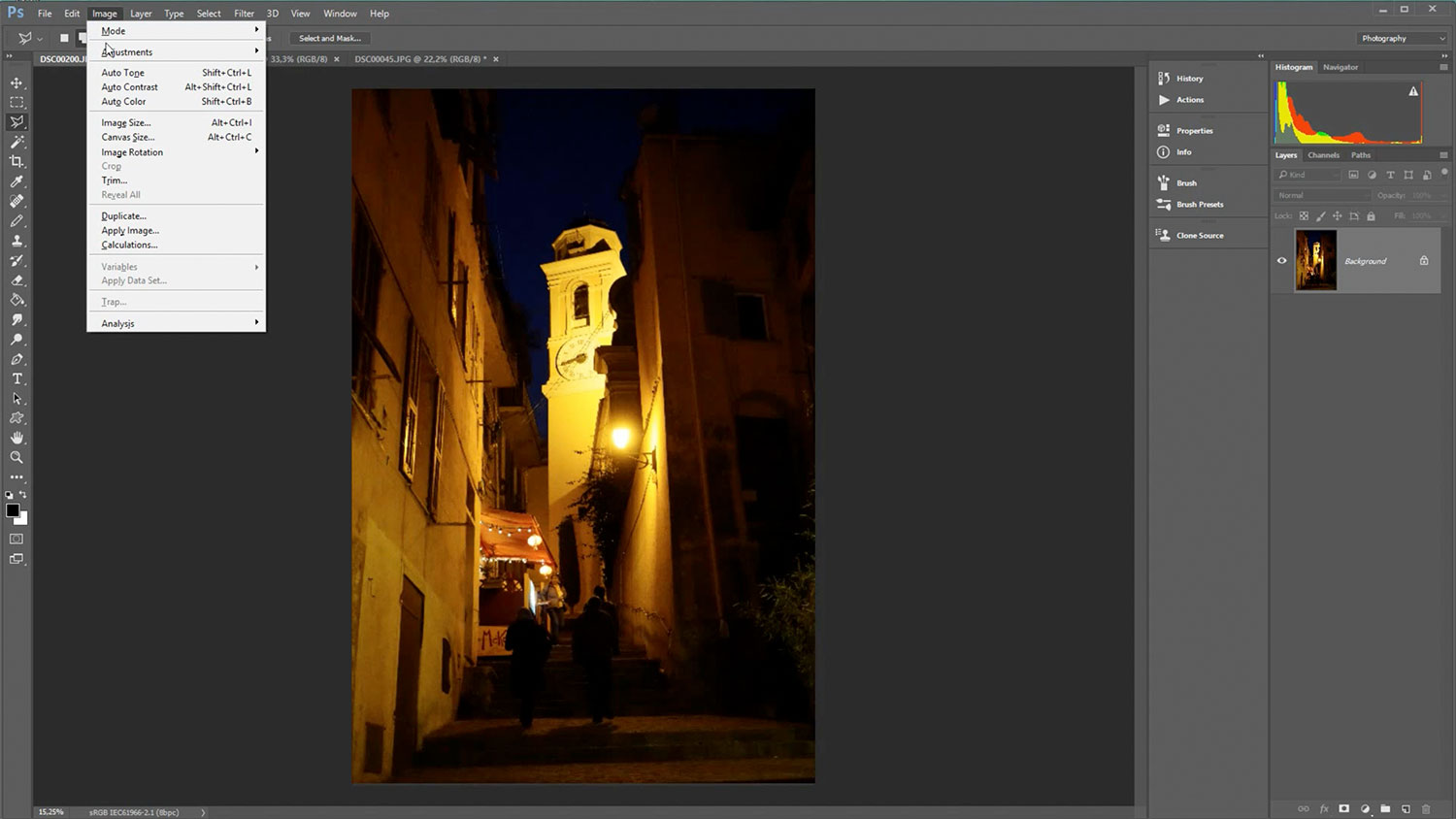Select the Horizontal Type tool
This screenshot has width=1456, height=819.
pos(17,378)
